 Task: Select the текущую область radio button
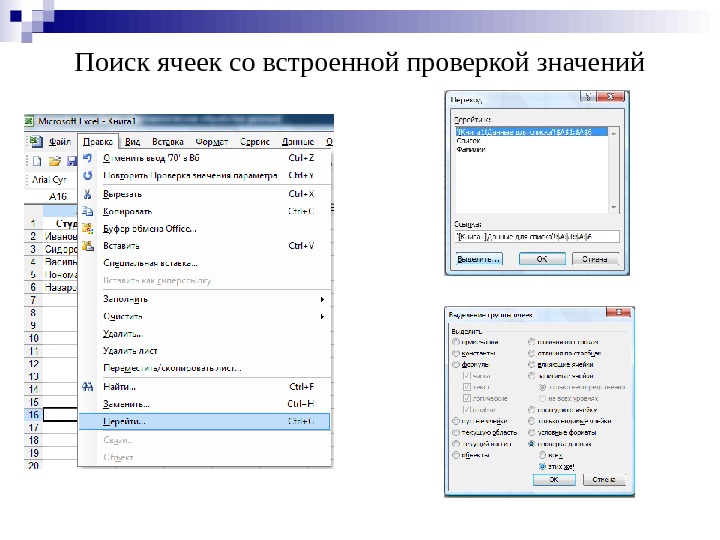coord(456,433)
